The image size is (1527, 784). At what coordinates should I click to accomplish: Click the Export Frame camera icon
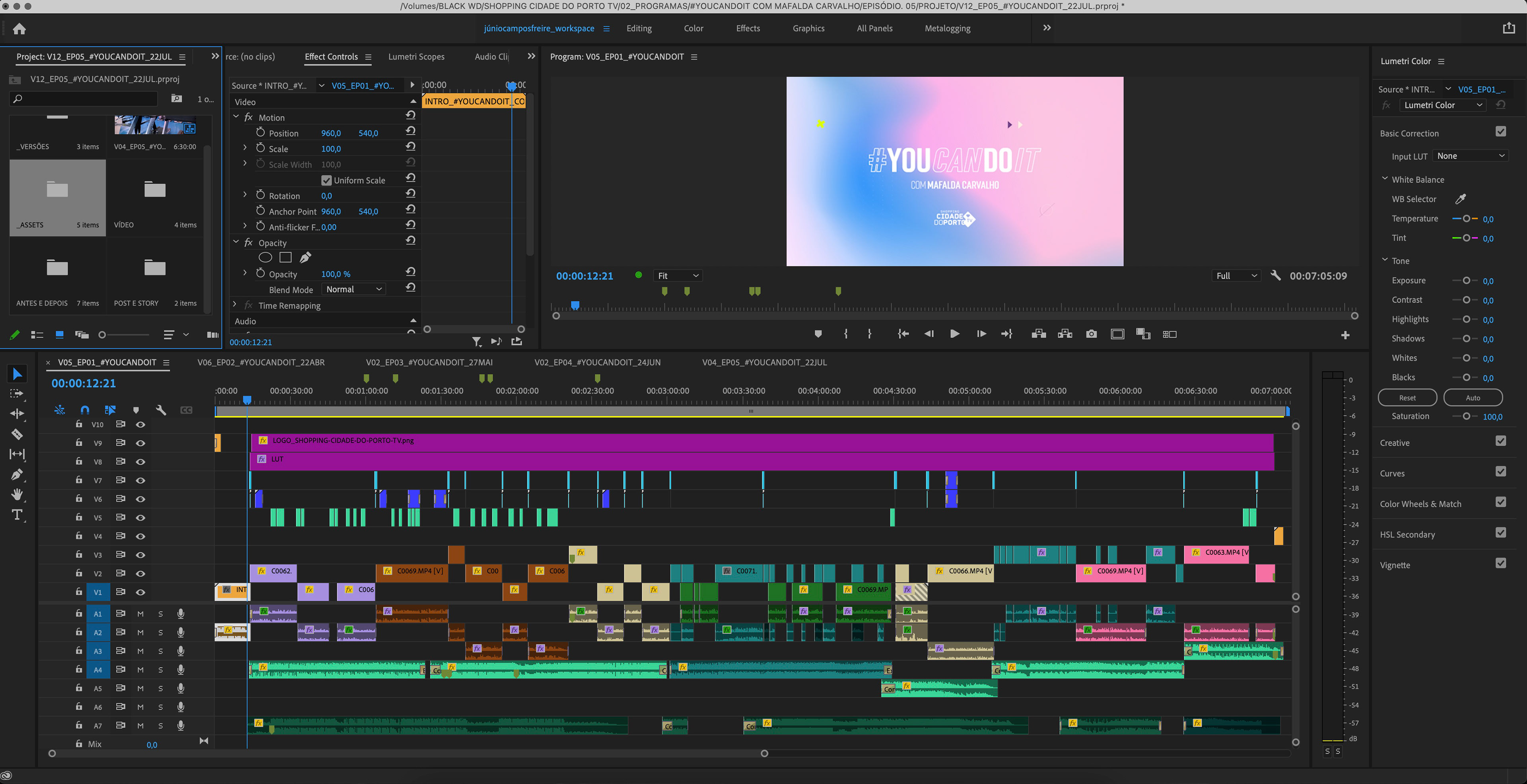click(1091, 334)
